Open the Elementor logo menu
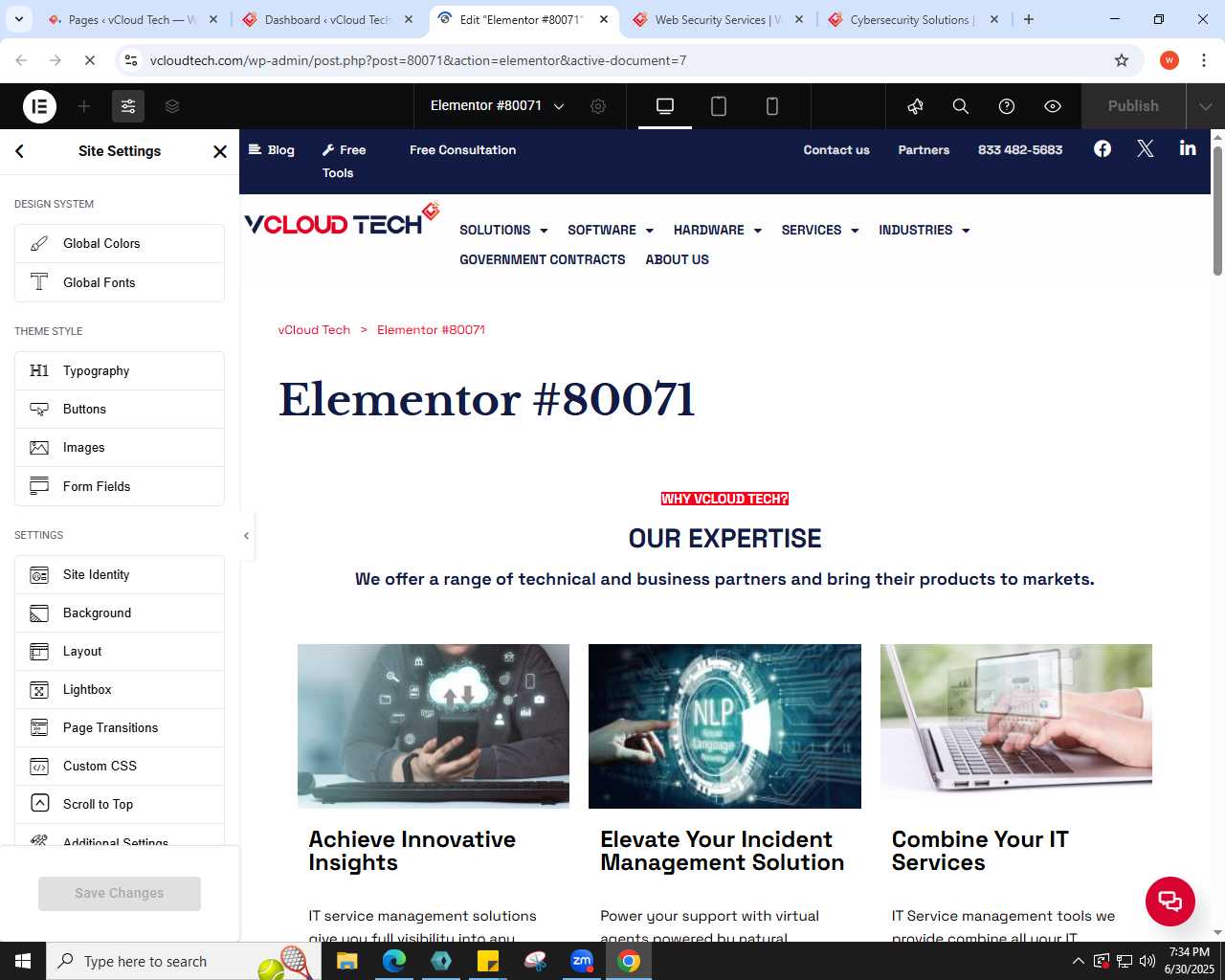1225x980 pixels. click(39, 106)
